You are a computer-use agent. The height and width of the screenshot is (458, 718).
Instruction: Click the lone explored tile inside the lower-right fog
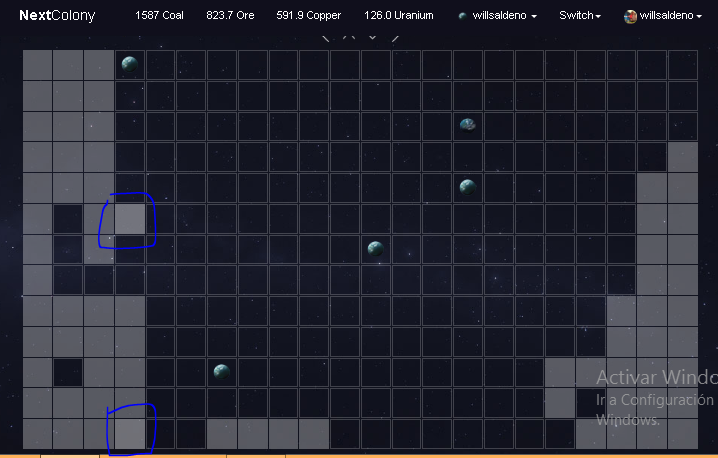[x=591, y=403]
